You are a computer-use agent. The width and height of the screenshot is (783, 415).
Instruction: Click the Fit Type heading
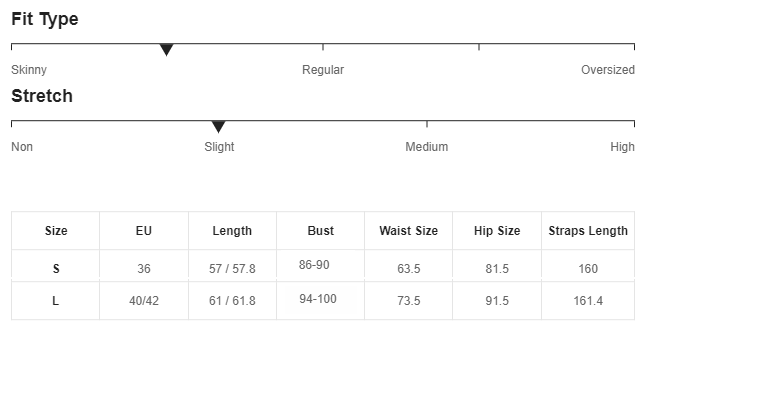point(45,19)
